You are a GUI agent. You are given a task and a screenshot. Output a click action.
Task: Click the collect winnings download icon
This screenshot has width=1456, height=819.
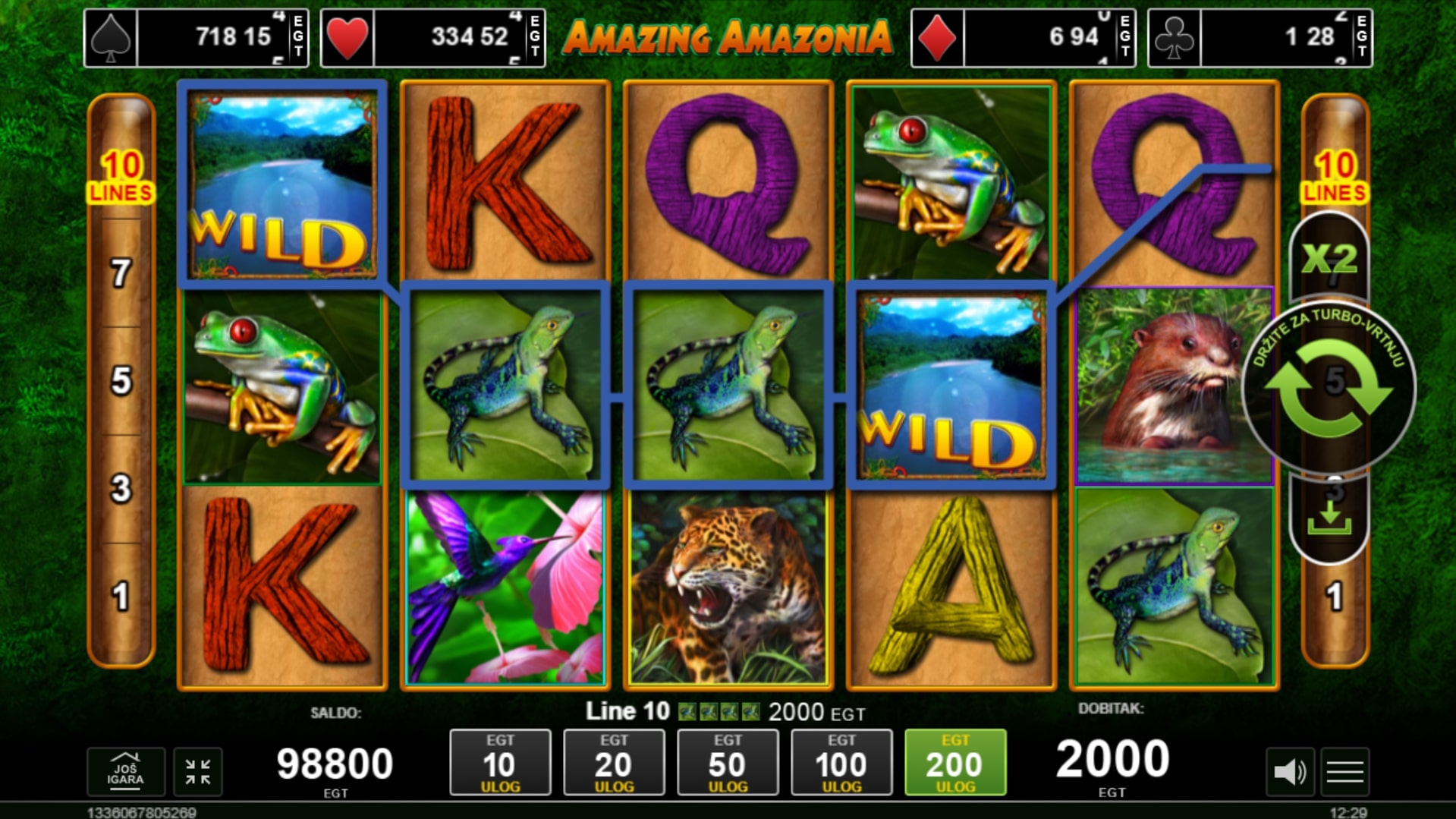(1329, 518)
